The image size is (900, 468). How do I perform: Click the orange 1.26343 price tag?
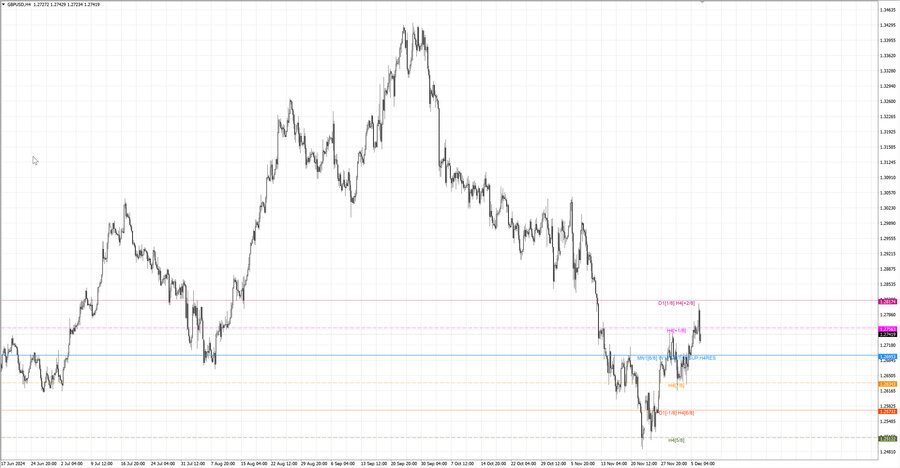pos(888,384)
